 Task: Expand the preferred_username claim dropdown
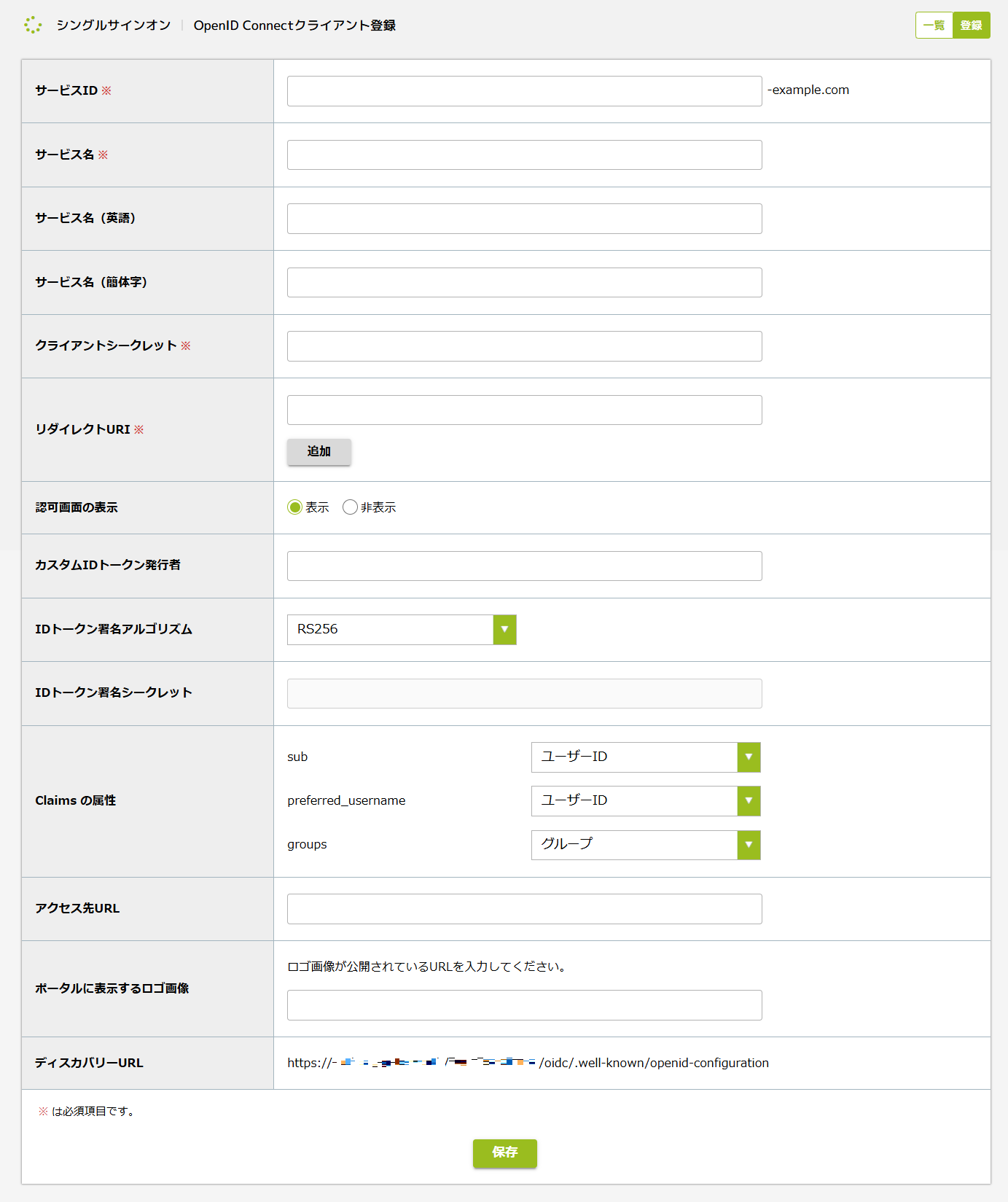[x=646, y=801]
